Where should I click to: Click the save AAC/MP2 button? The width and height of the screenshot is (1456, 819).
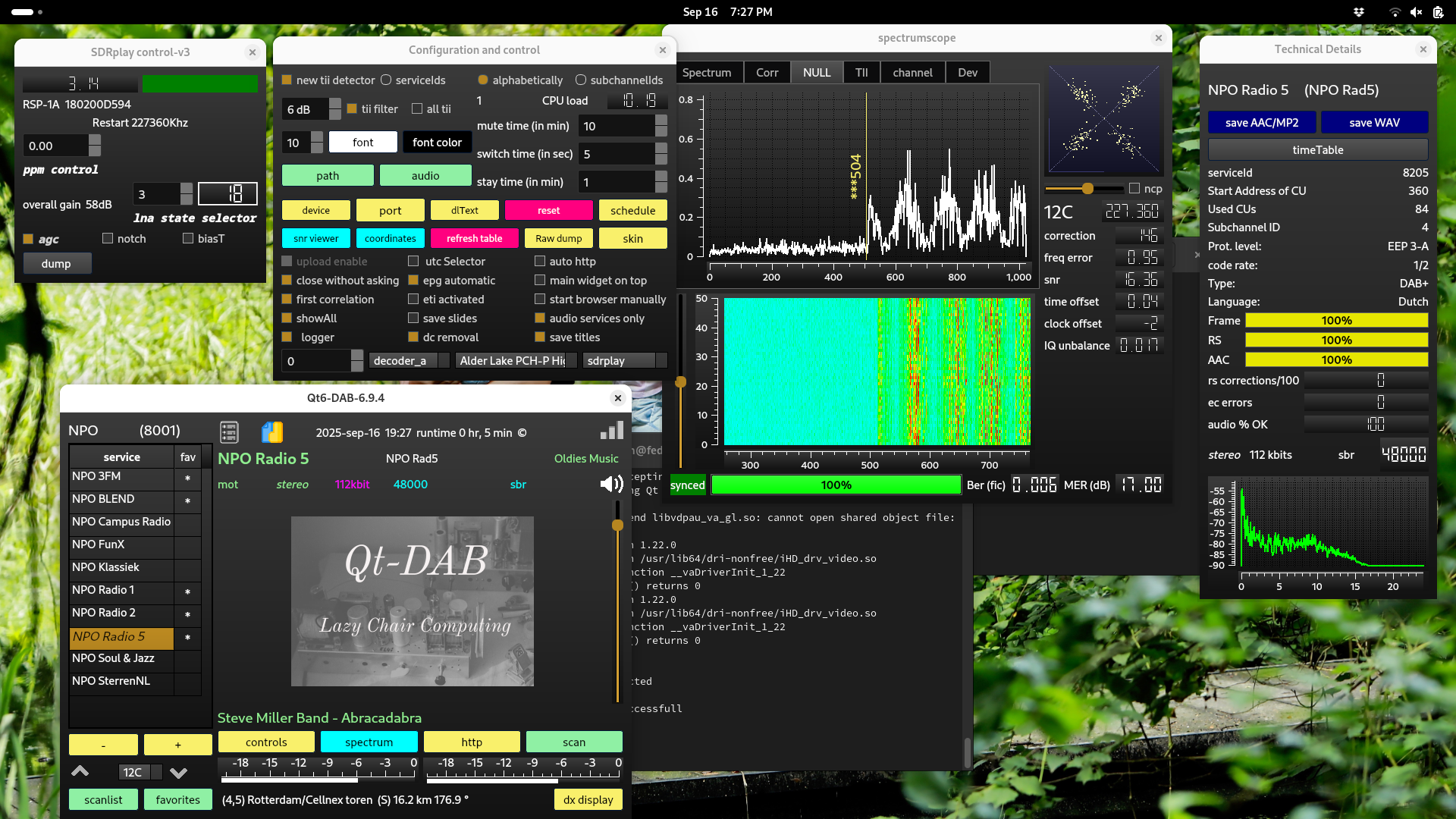coord(1261,122)
